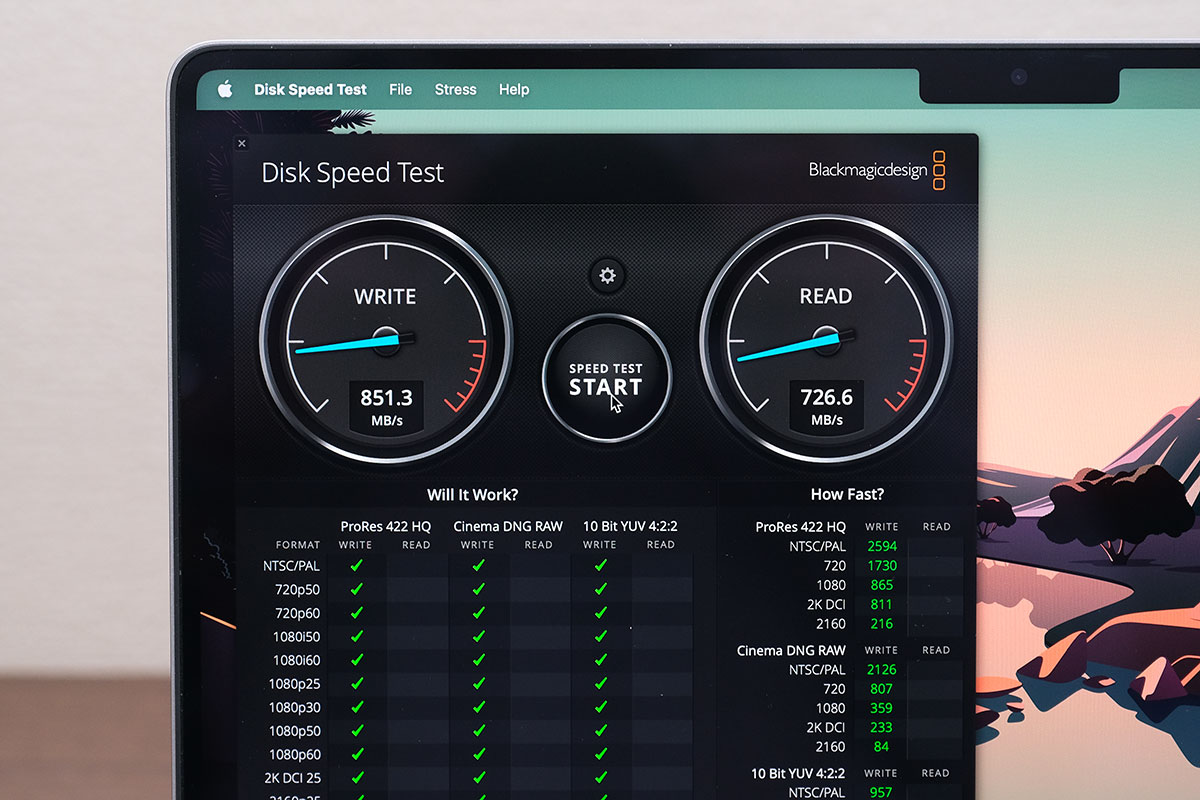Open the Stress menu
The width and height of the screenshot is (1200, 800).
455,89
